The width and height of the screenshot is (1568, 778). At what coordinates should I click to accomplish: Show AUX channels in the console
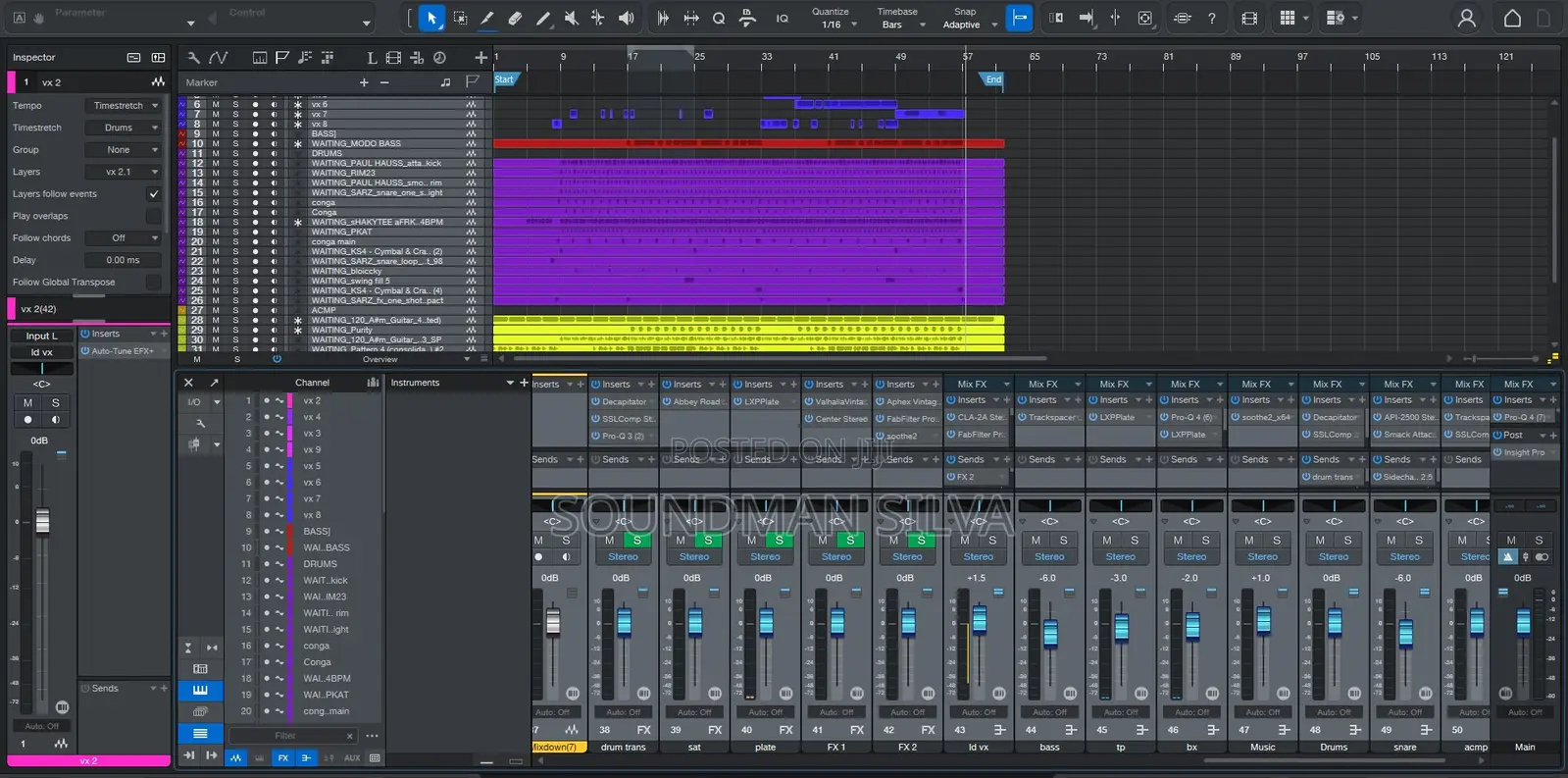(x=351, y=758)
